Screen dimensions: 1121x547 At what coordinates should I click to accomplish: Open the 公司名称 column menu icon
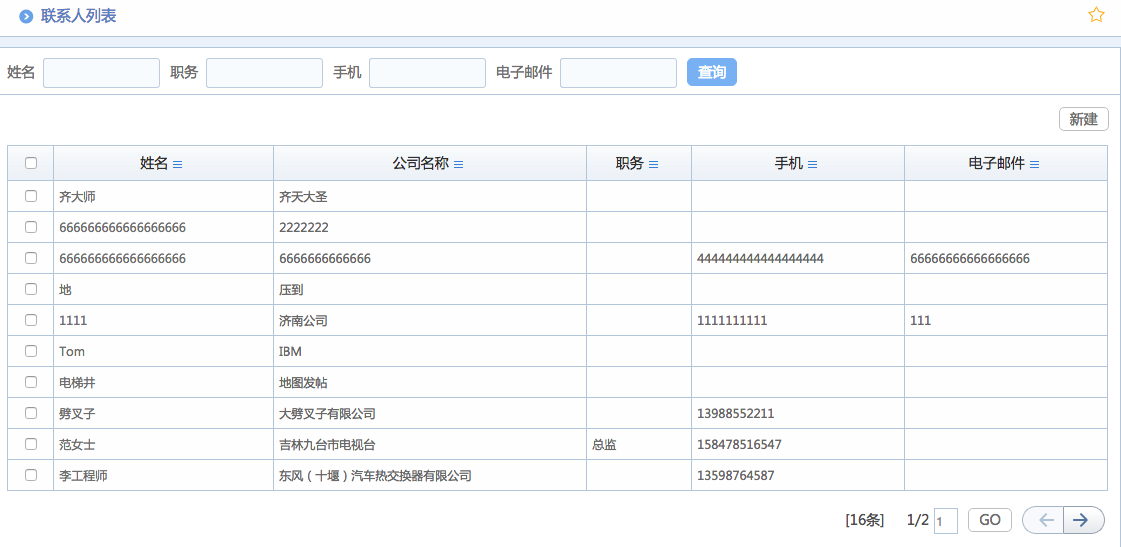[x=459, y=164]
